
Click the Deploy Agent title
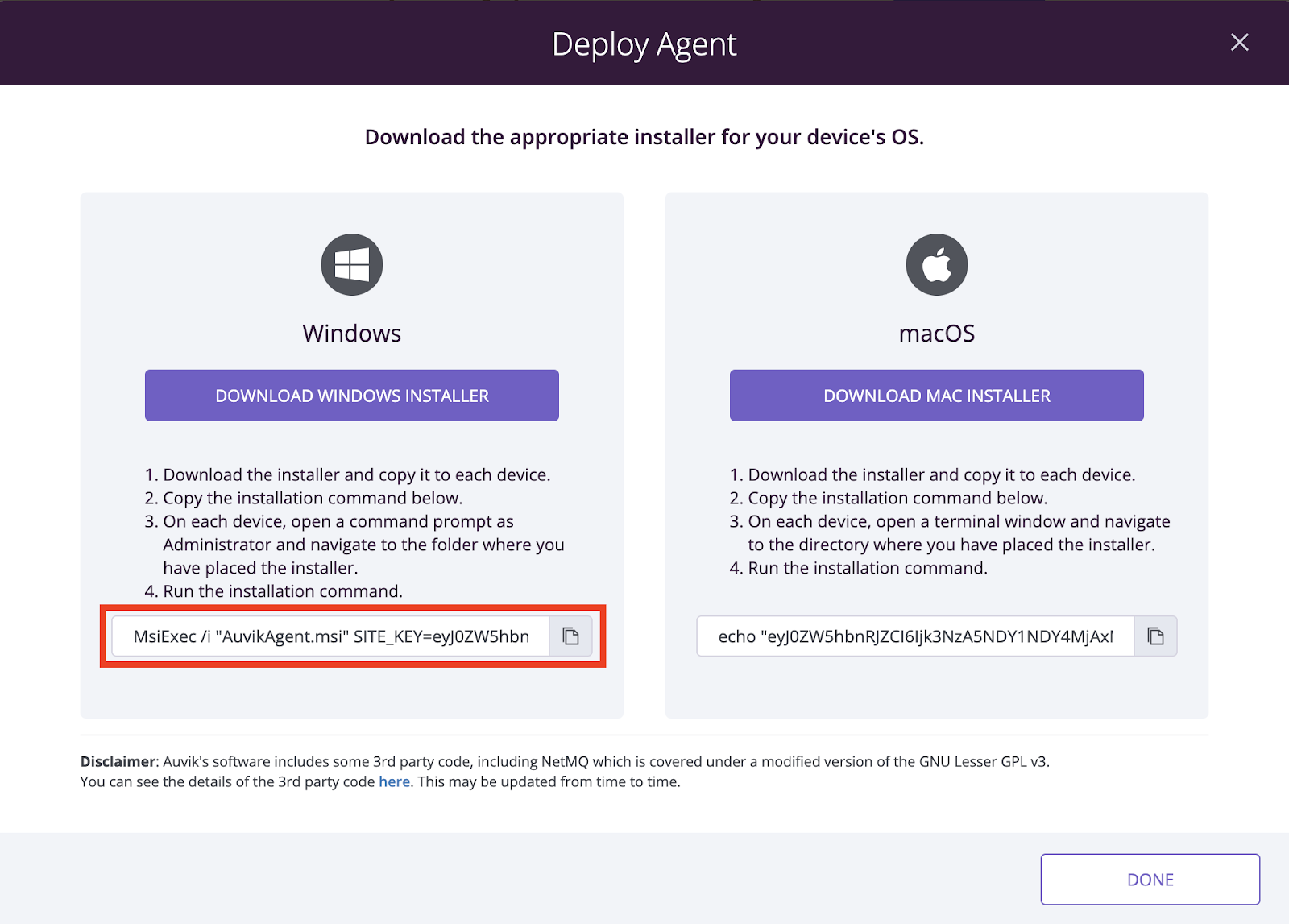(644, 44)
